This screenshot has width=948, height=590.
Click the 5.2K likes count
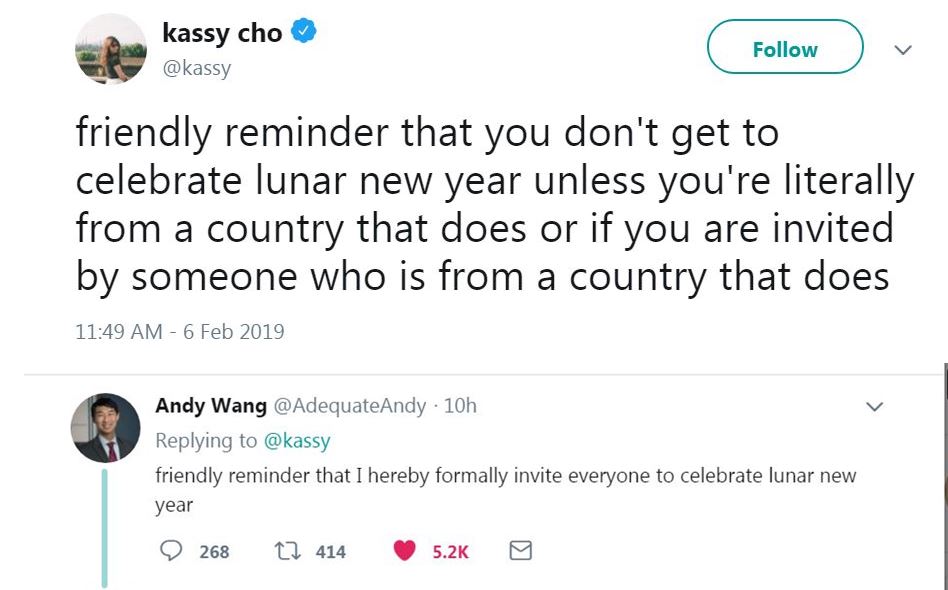point(450,551)
